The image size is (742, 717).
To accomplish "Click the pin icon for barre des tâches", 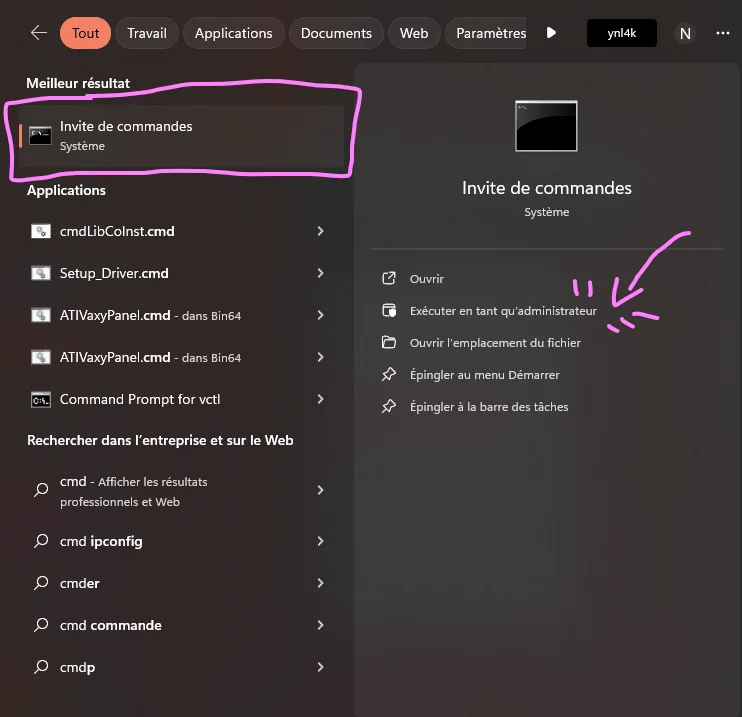I will (389, 407).
